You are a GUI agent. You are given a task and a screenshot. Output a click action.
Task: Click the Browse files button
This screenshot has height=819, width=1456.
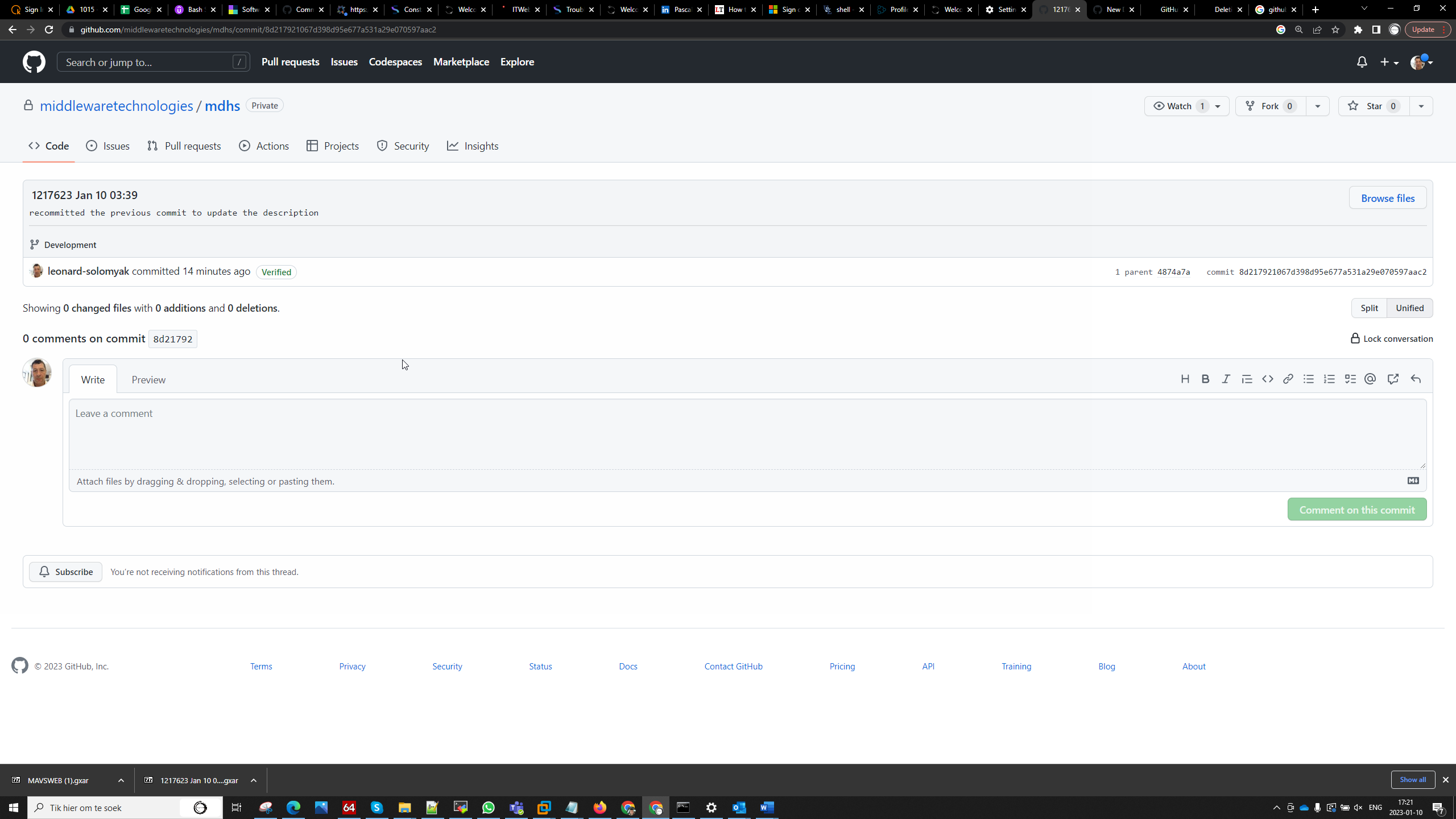[x=1387, y=197]
